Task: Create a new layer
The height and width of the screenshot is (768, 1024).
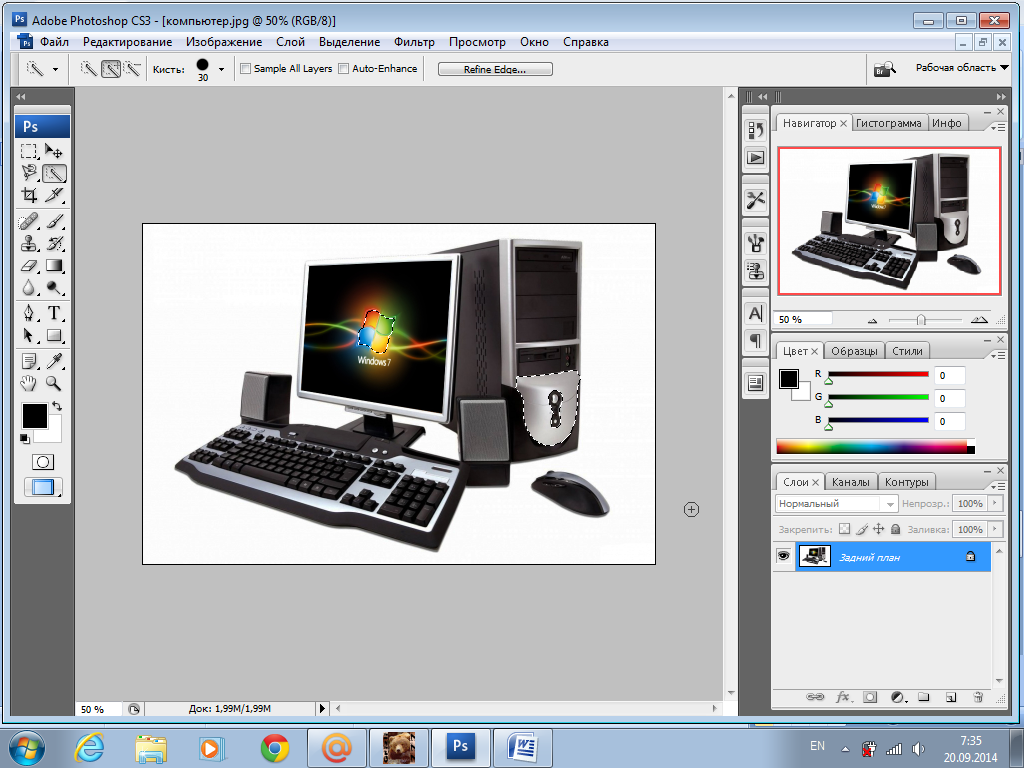Action: point(951,697)
